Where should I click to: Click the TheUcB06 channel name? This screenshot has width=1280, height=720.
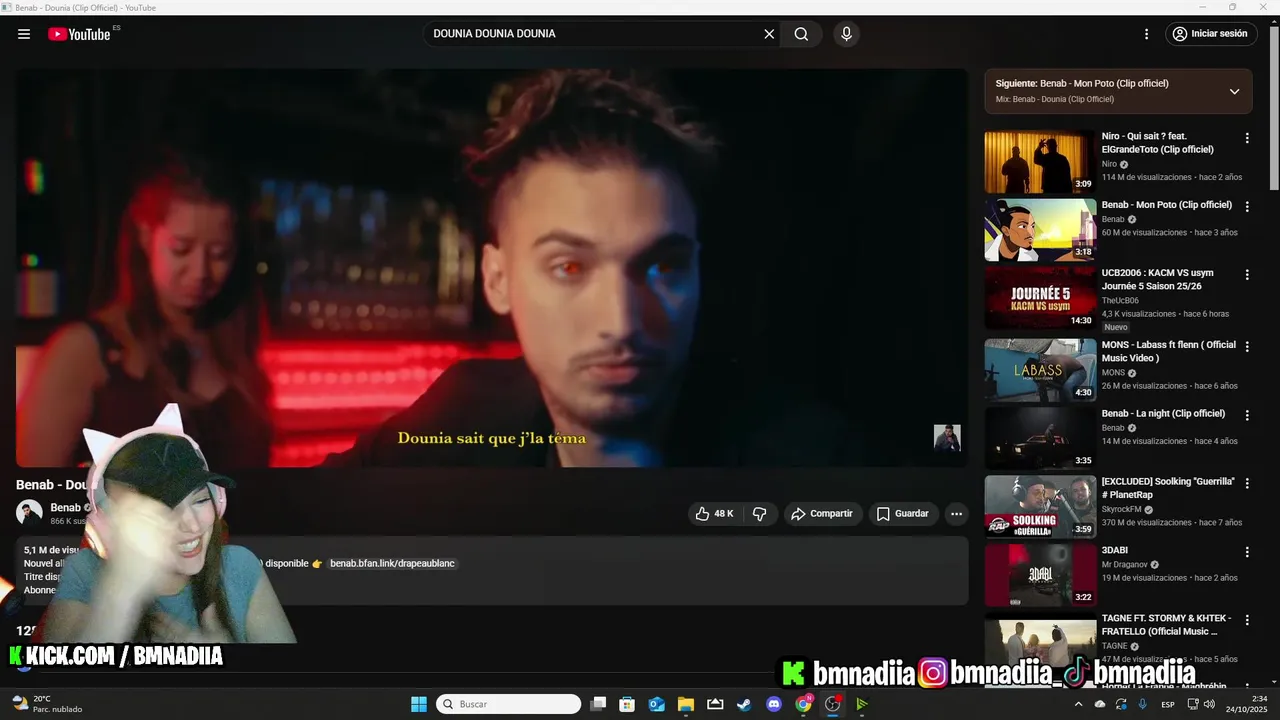tap(1120, 300)
